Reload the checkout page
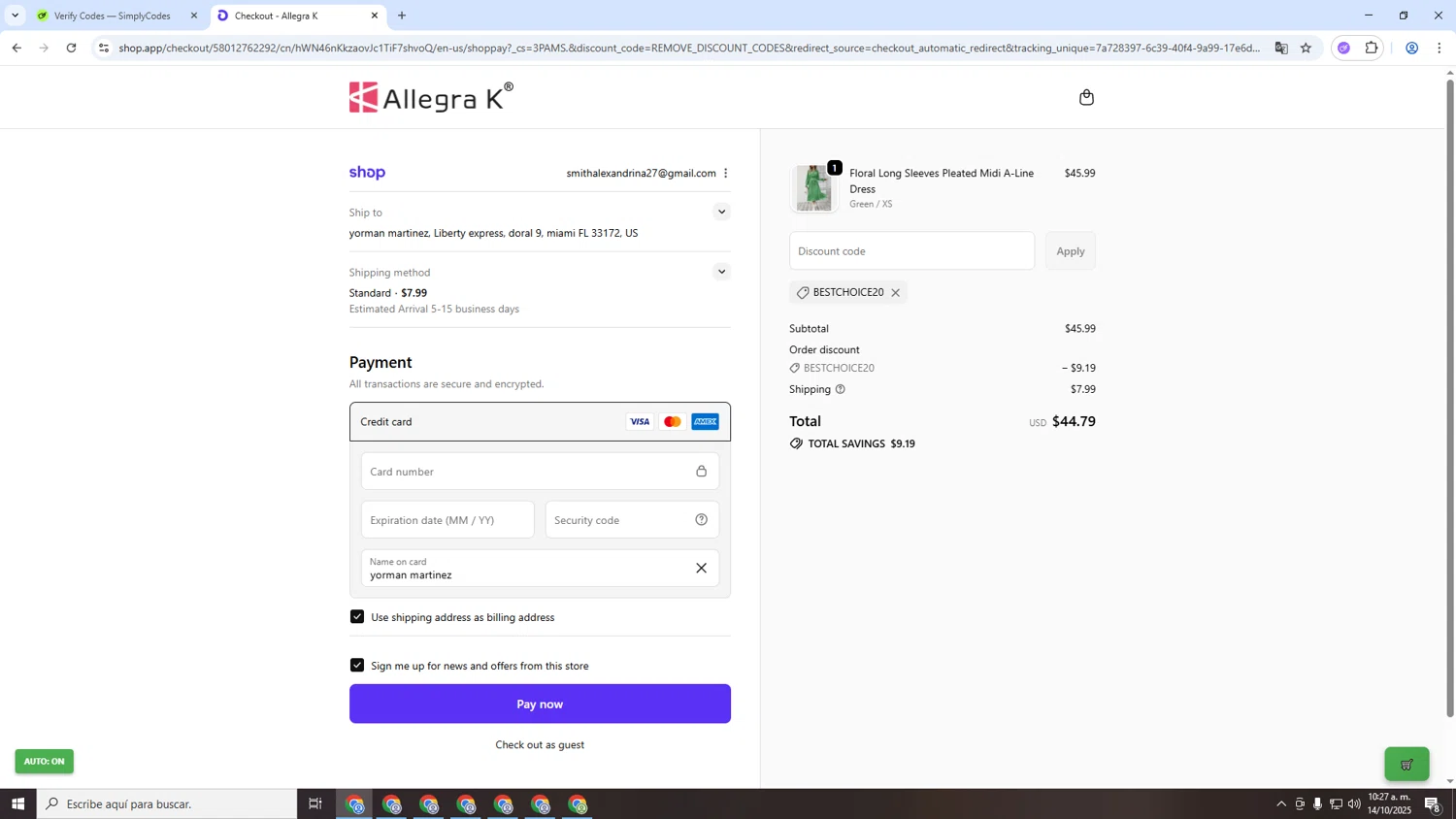The image size is (1456, 819). click(x=71, y=48)
